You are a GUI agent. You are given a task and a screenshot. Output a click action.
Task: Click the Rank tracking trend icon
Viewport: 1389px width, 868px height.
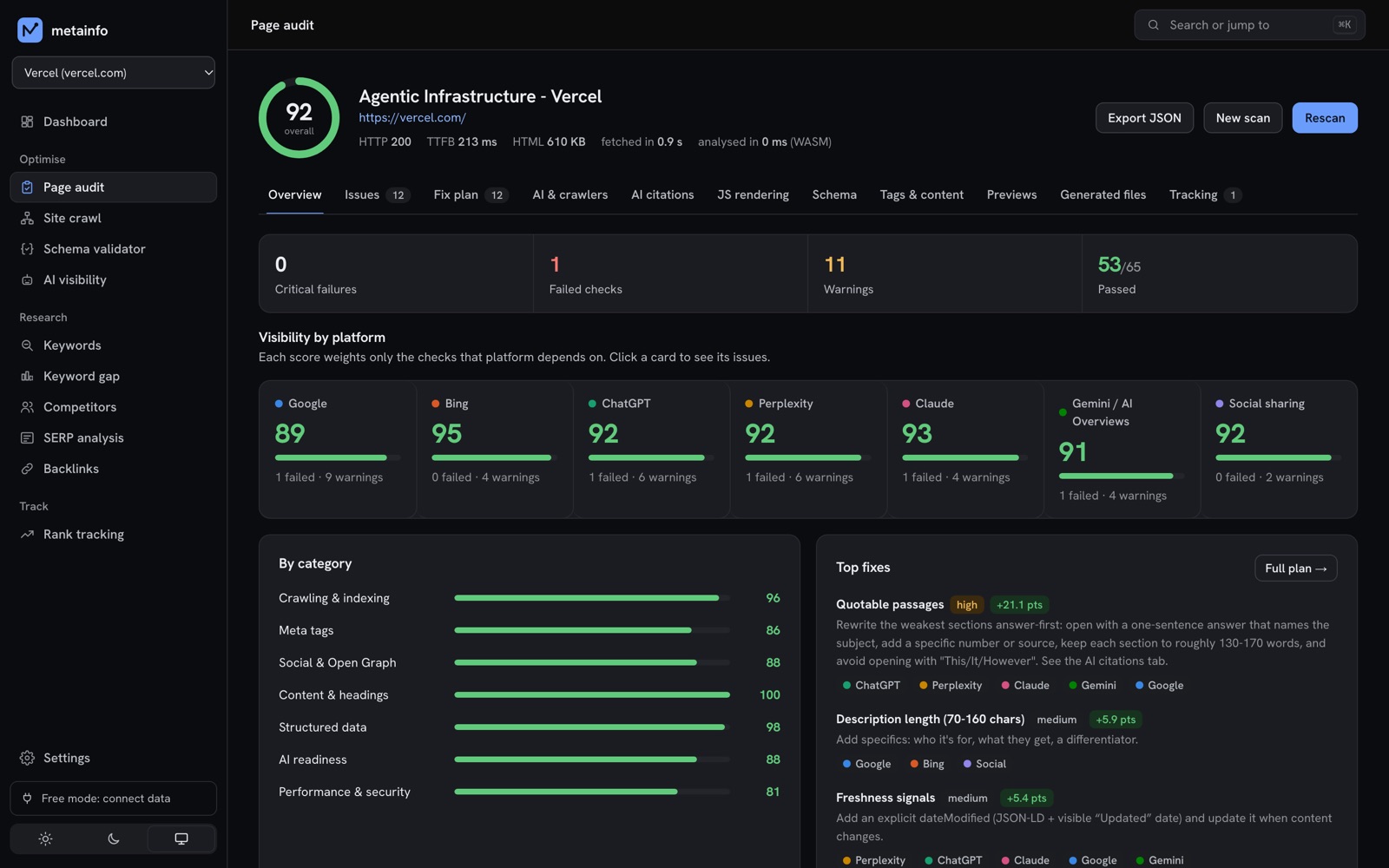27,535
